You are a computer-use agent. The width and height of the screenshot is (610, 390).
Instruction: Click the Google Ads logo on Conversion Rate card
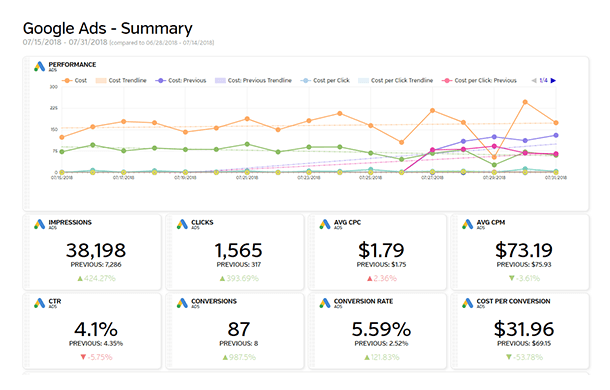click(x=325, y=303)
